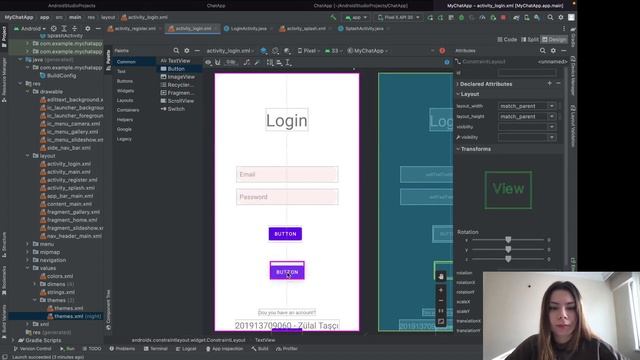Image resolution: width=640 pixels, height=360 pixels.
Task: Open themes.xml (night) in project tree
Action: click(74, 316)
